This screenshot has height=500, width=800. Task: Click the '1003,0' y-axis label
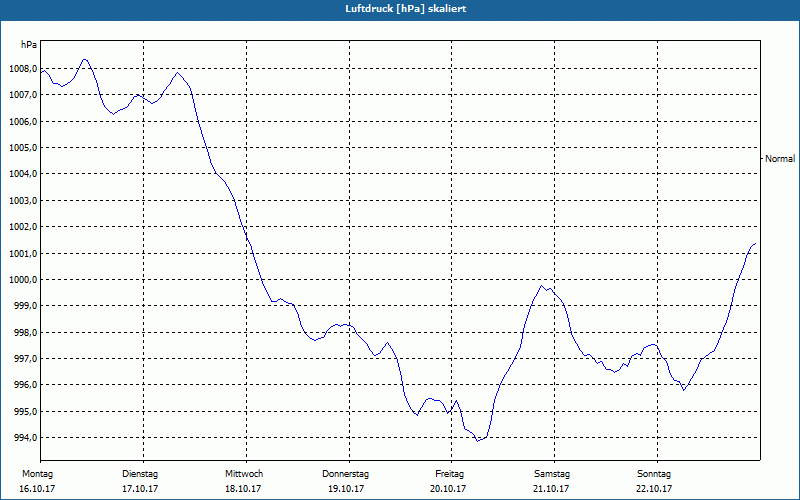tap(23, 201)
